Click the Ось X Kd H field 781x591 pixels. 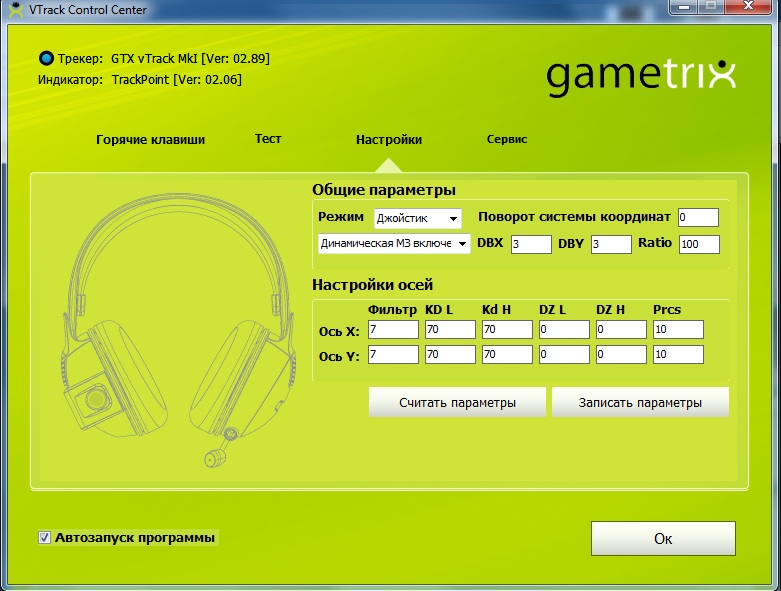point(507,330)
